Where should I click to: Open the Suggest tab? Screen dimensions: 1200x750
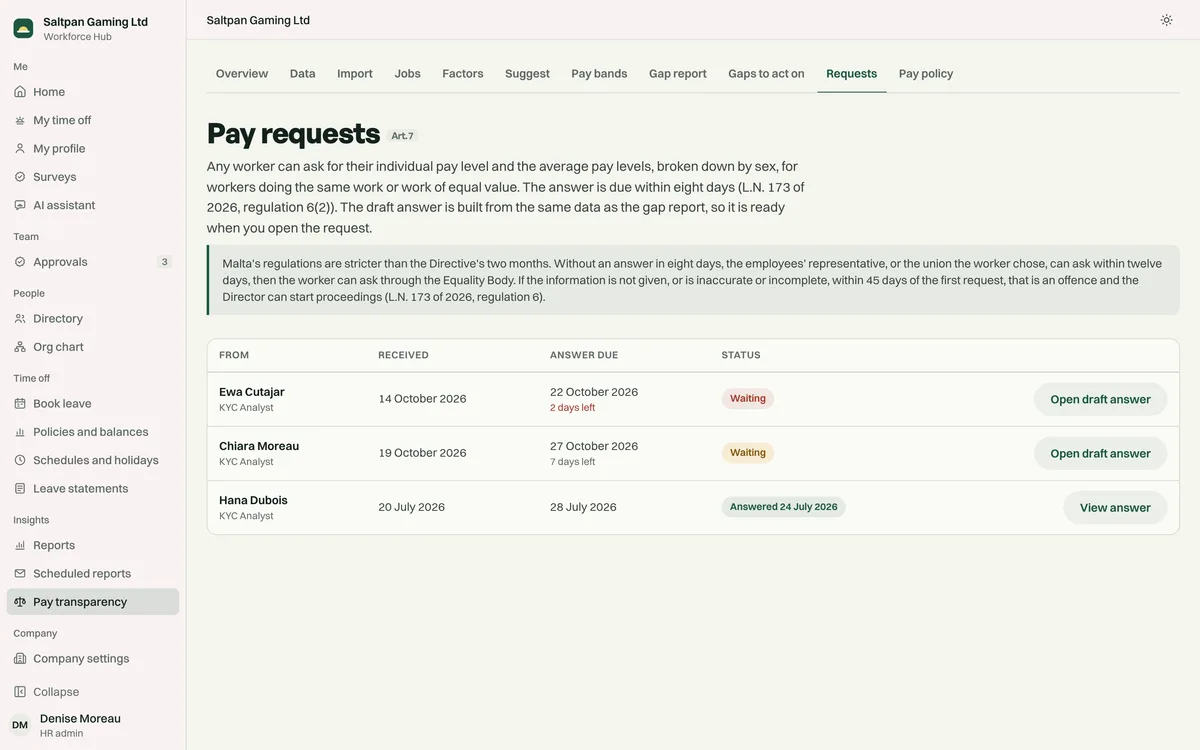(527, 74)
